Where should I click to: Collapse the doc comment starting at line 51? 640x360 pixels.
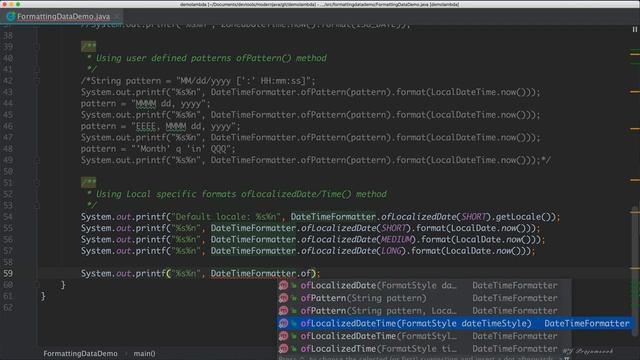coord(37,183)
